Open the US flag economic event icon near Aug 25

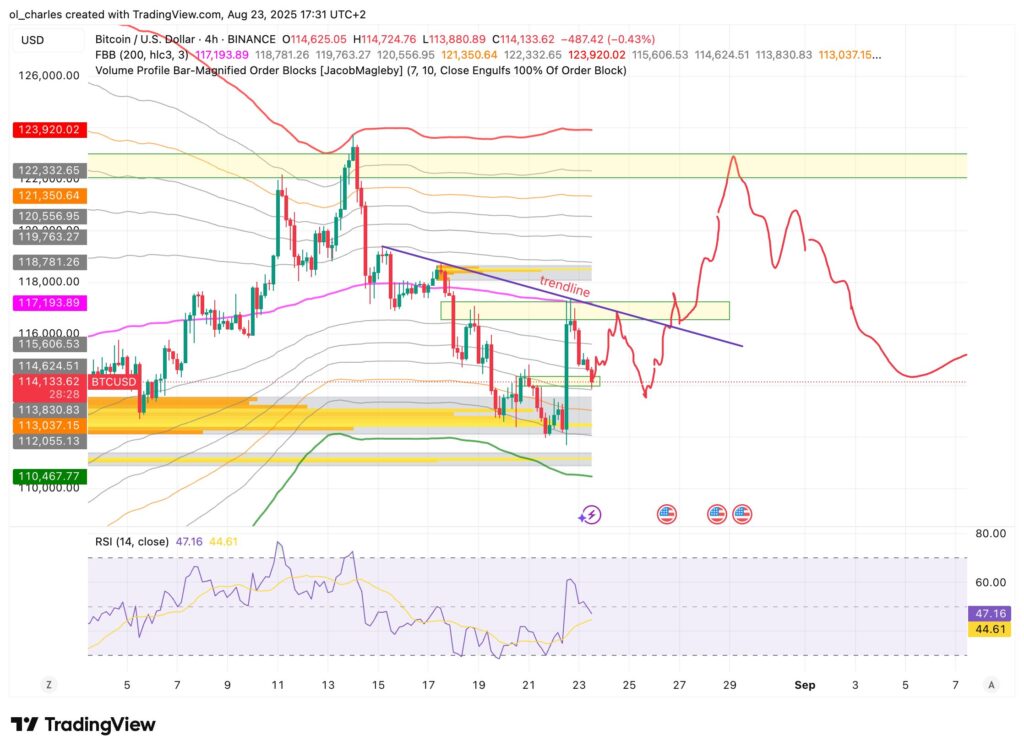pyautogui.click(x=665, y=514)
